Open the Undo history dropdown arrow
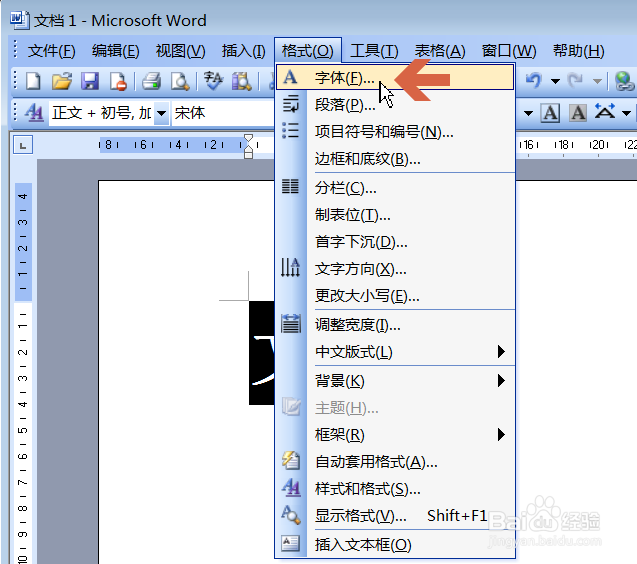This screenshot has height=564, width=637. click(555, 81)
